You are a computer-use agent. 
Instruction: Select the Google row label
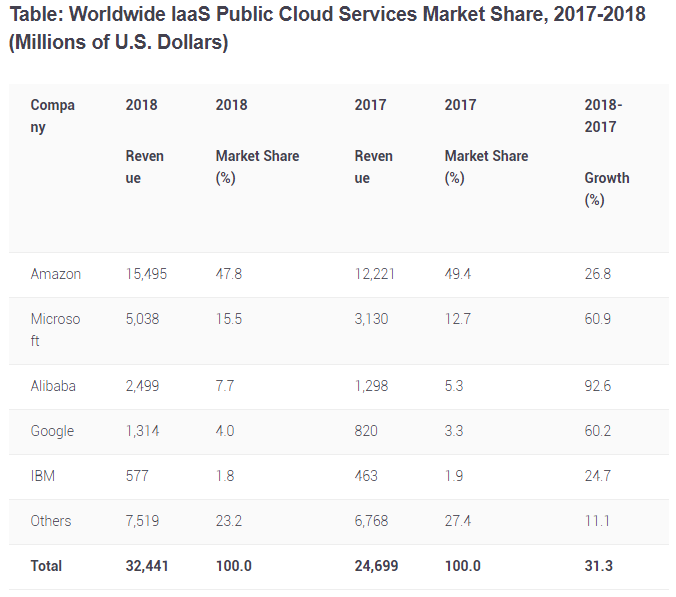click(52, 431)
